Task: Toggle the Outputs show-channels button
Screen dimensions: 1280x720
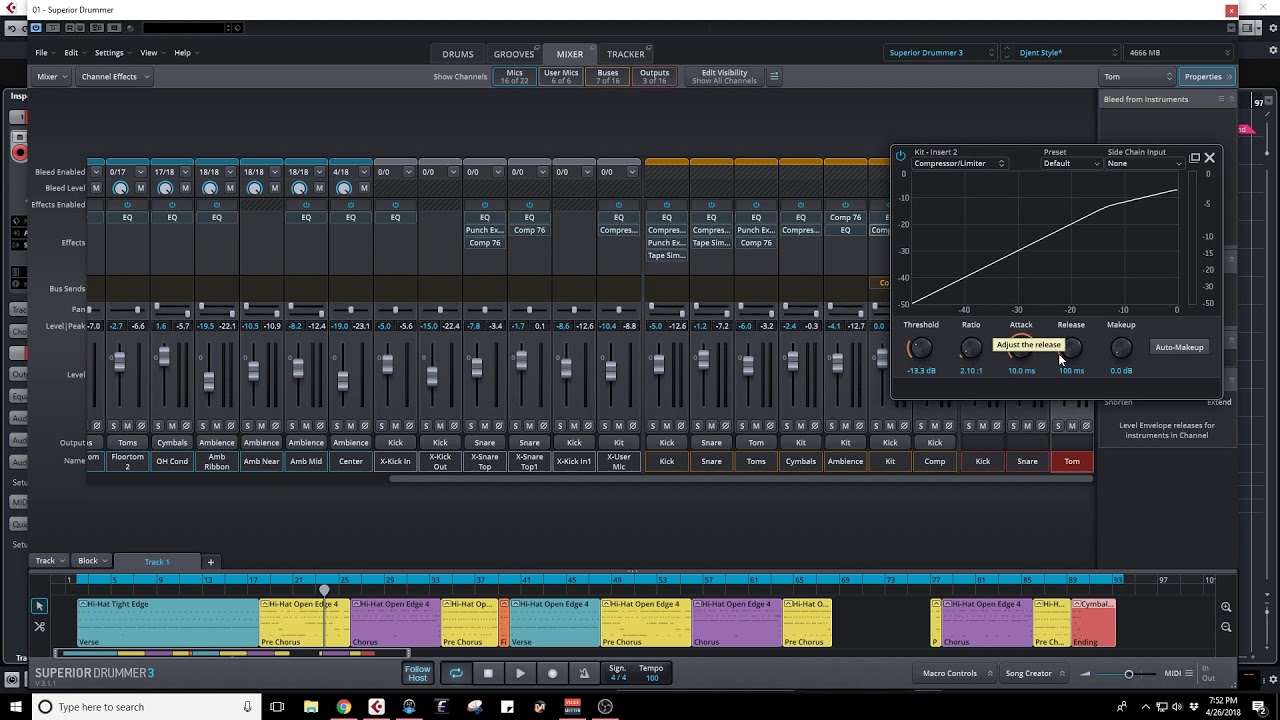Action: click(x=654, y=76)
